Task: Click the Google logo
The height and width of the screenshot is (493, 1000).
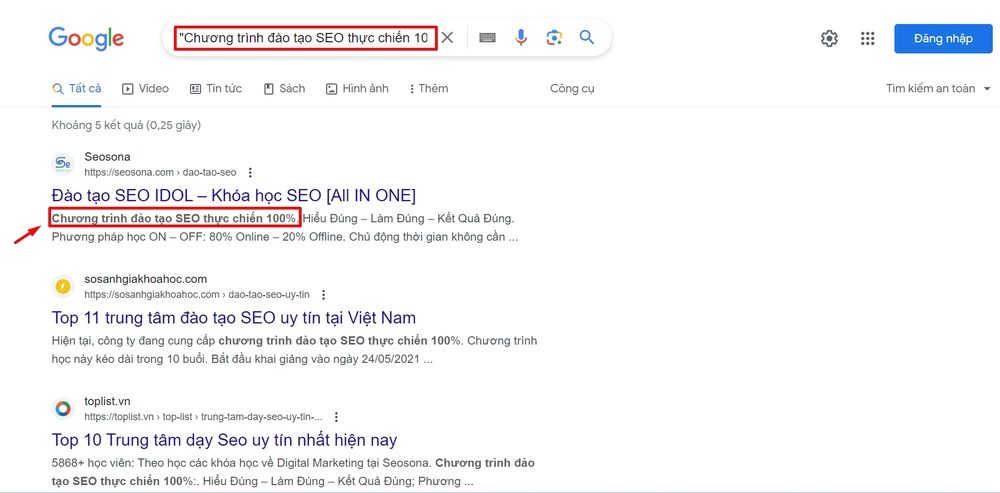Action: [86, 39]
